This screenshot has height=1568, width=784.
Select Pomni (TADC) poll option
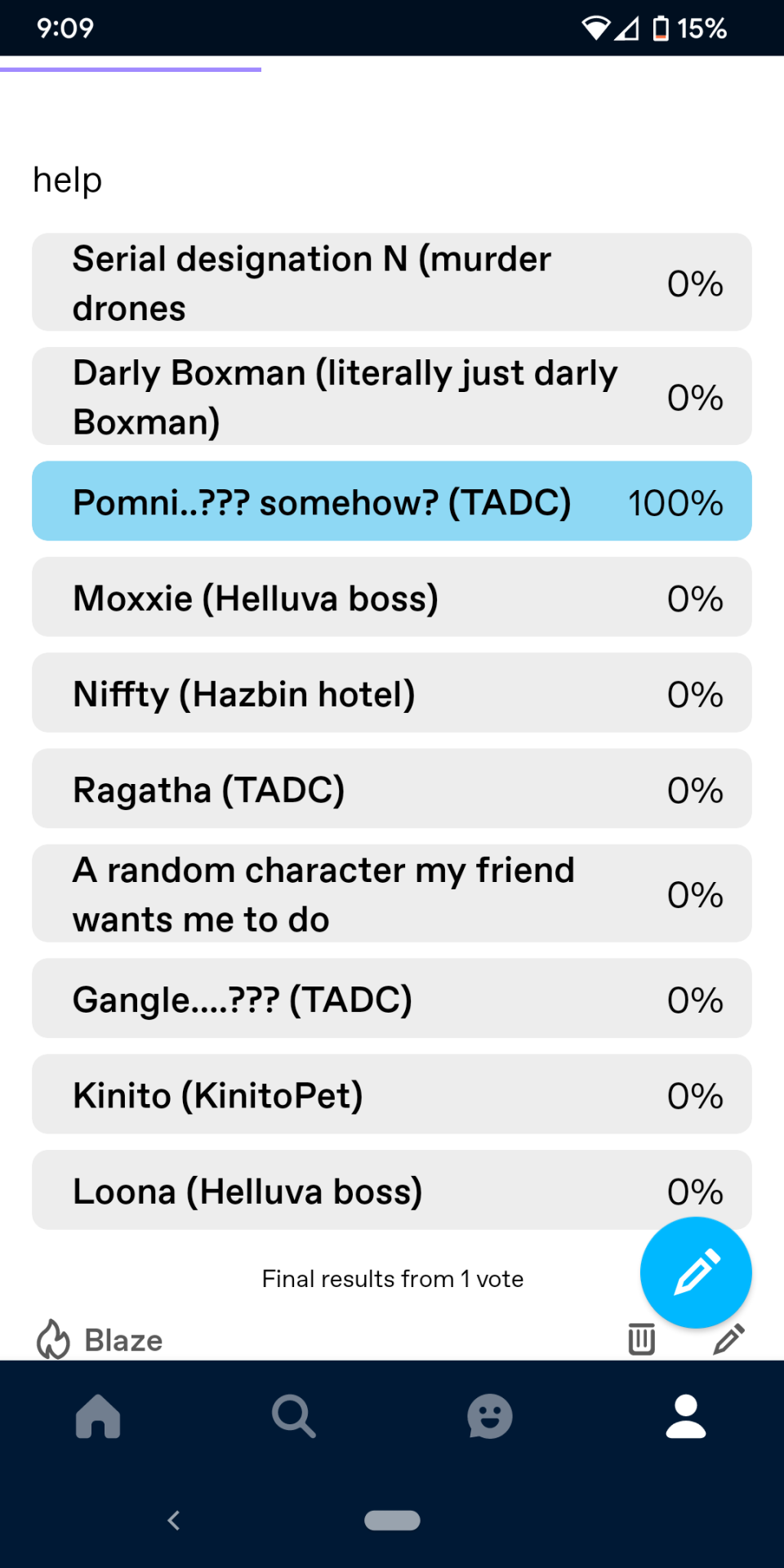click(x=392, y=501)
